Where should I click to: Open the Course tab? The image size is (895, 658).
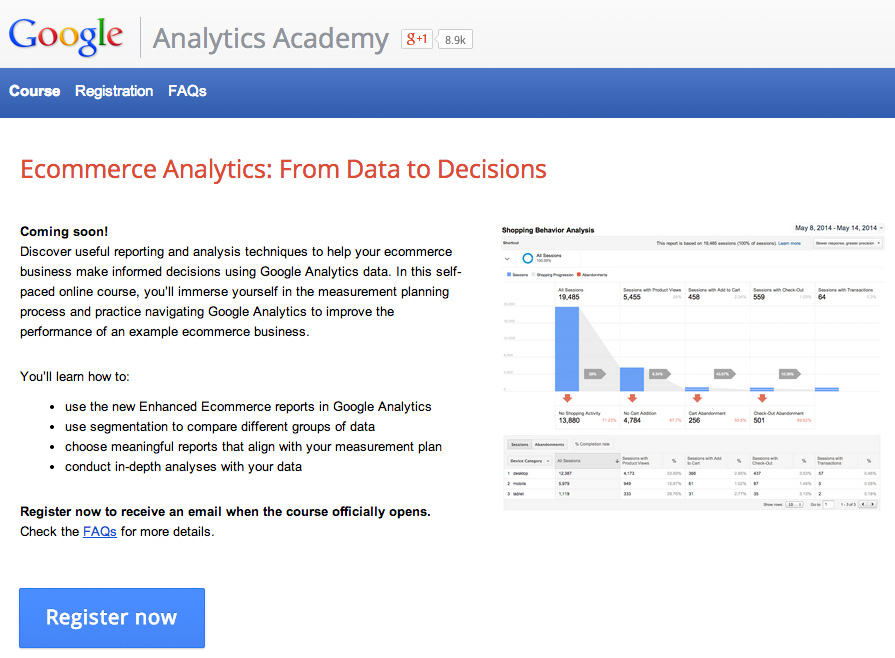pos(35,91)
